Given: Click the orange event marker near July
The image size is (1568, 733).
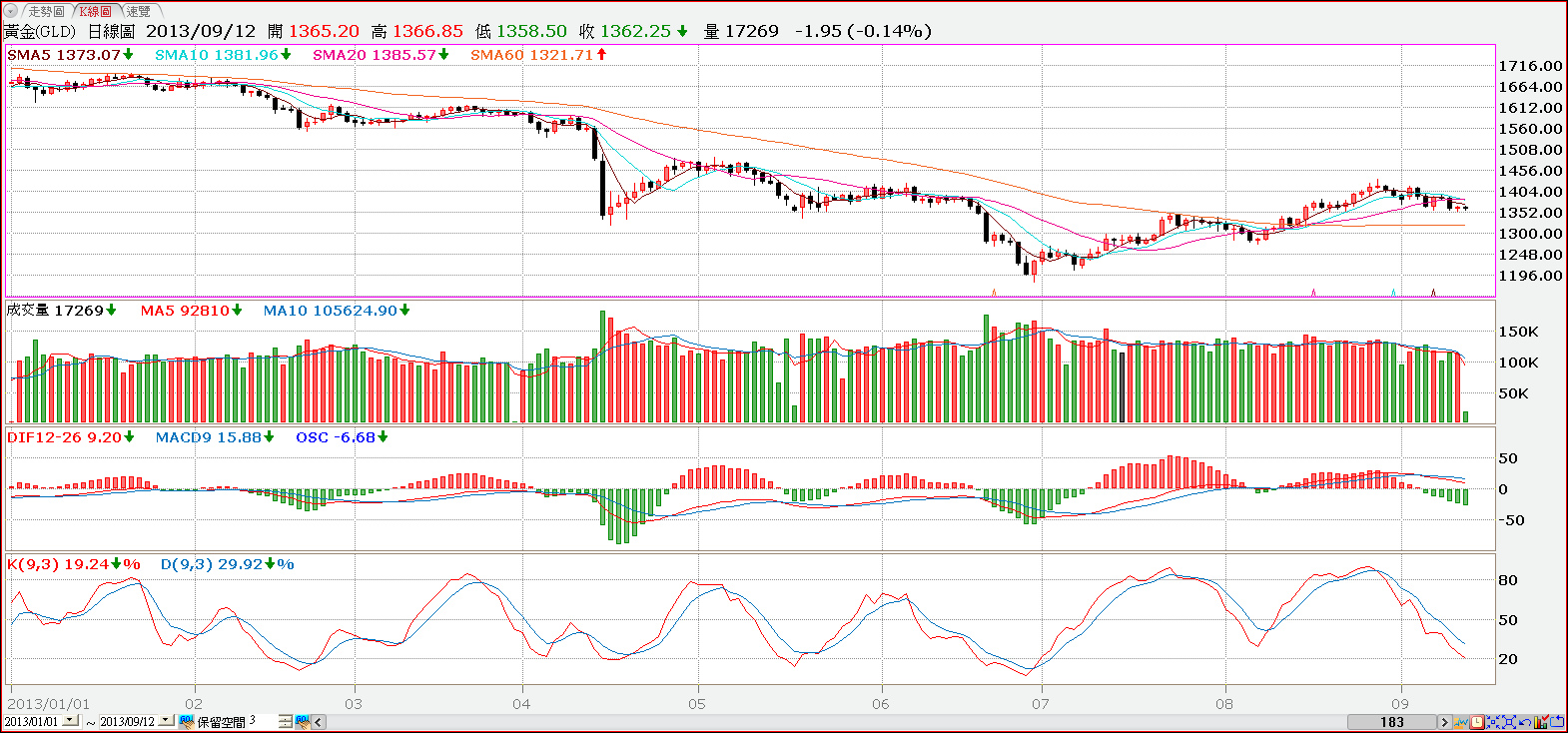Looking at the screenshot, I should [x=994, y=293].
